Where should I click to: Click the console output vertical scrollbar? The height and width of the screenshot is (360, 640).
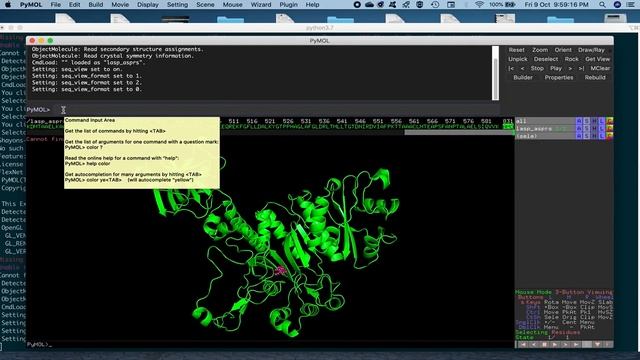point(496,73)
